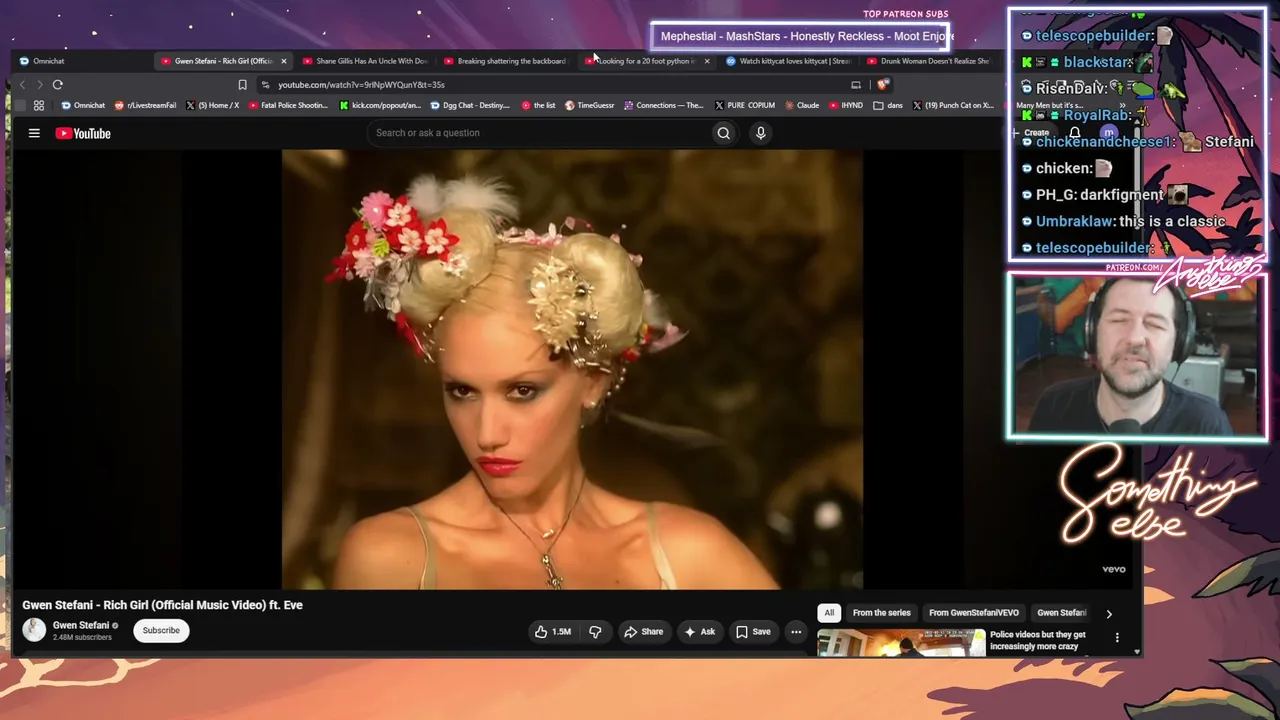Open the account avatar menu

coord(1108,133)
